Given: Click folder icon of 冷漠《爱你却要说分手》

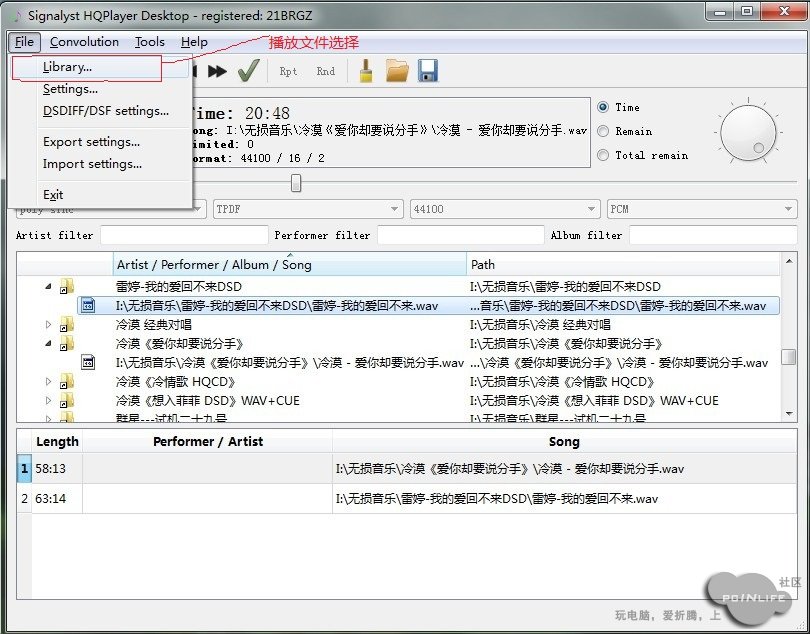Looking at the screenshot, I should pyautogui.click(x=67, y=343).
